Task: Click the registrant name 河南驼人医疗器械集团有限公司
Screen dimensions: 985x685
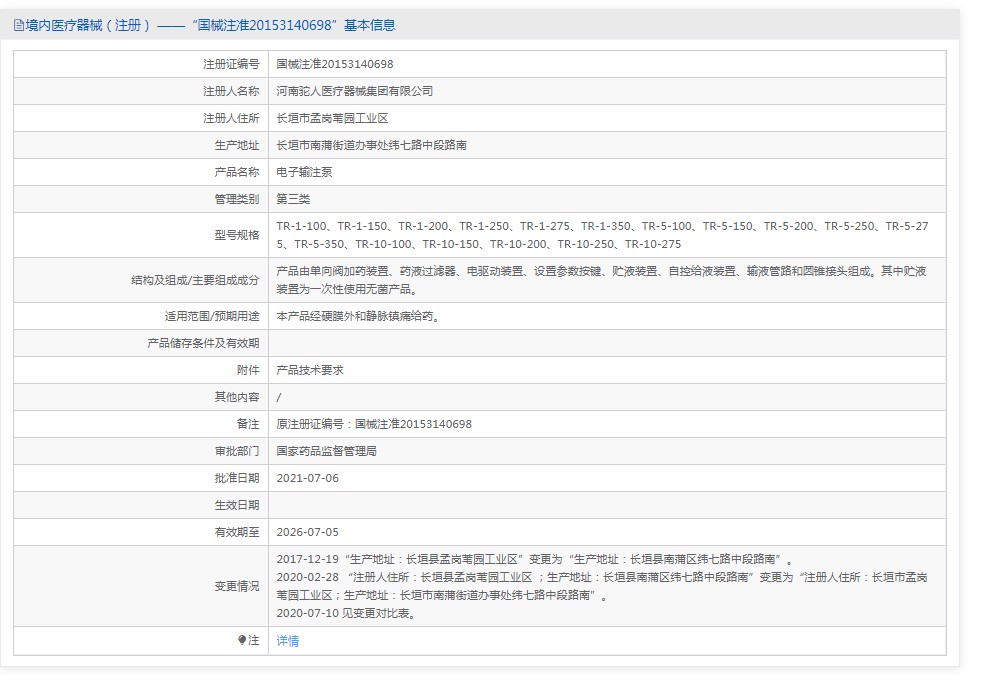Action: (x=355, y=91)
